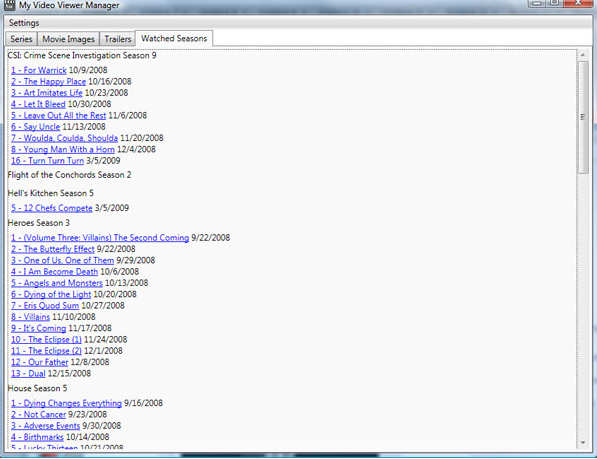Open episode '7 - Eris Quod Sum'
The width and height of the screenshot is (597, 459).
(x=45, y=306)
